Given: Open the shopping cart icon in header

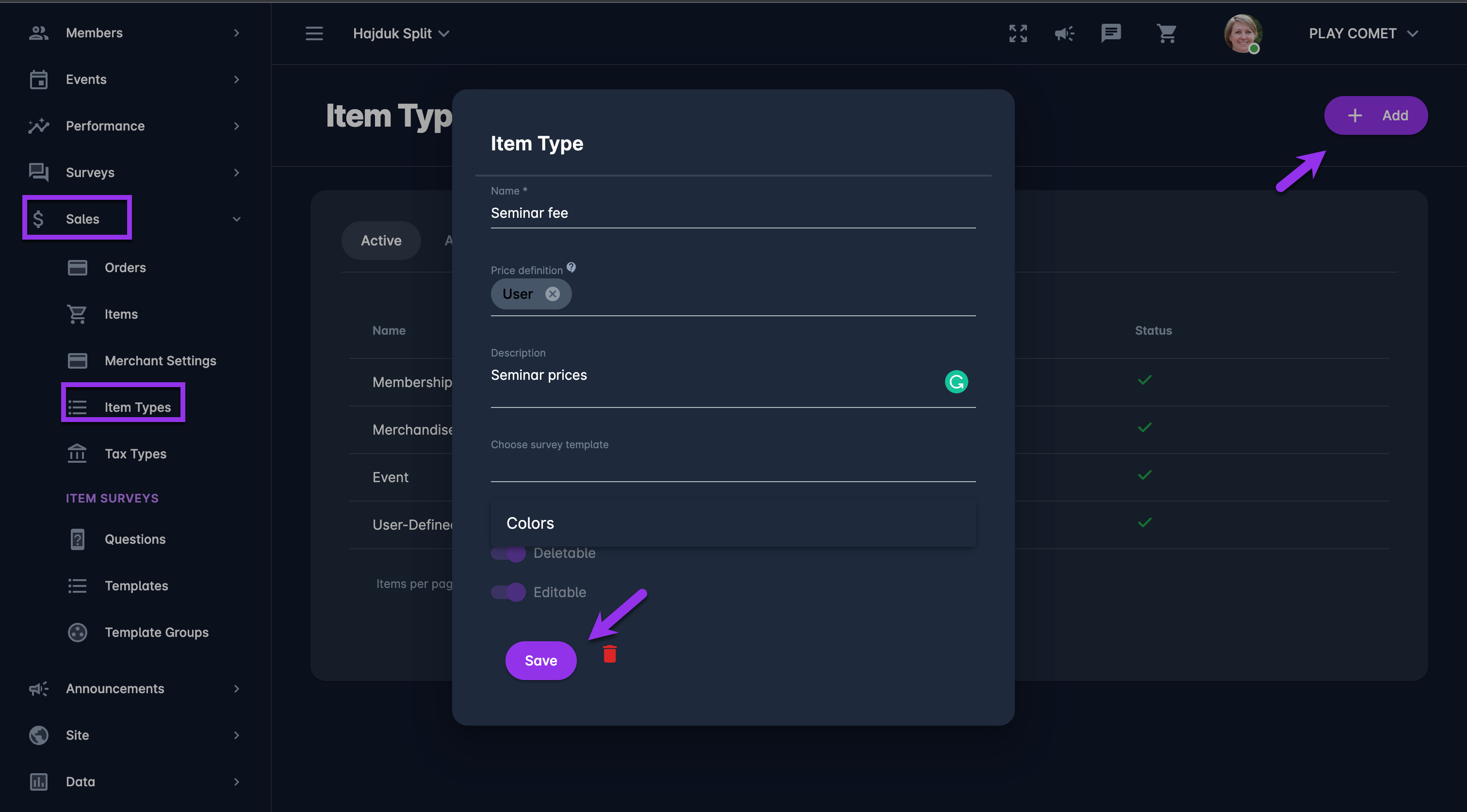Looking at the screenshot, I should (1166, 33).
